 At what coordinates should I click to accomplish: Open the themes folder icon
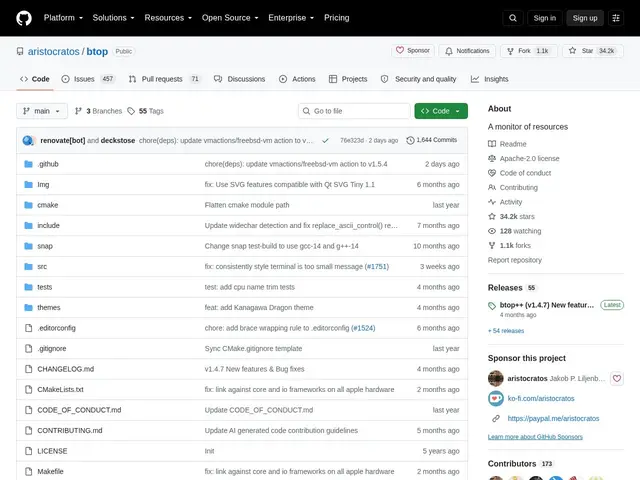point(28,307)
